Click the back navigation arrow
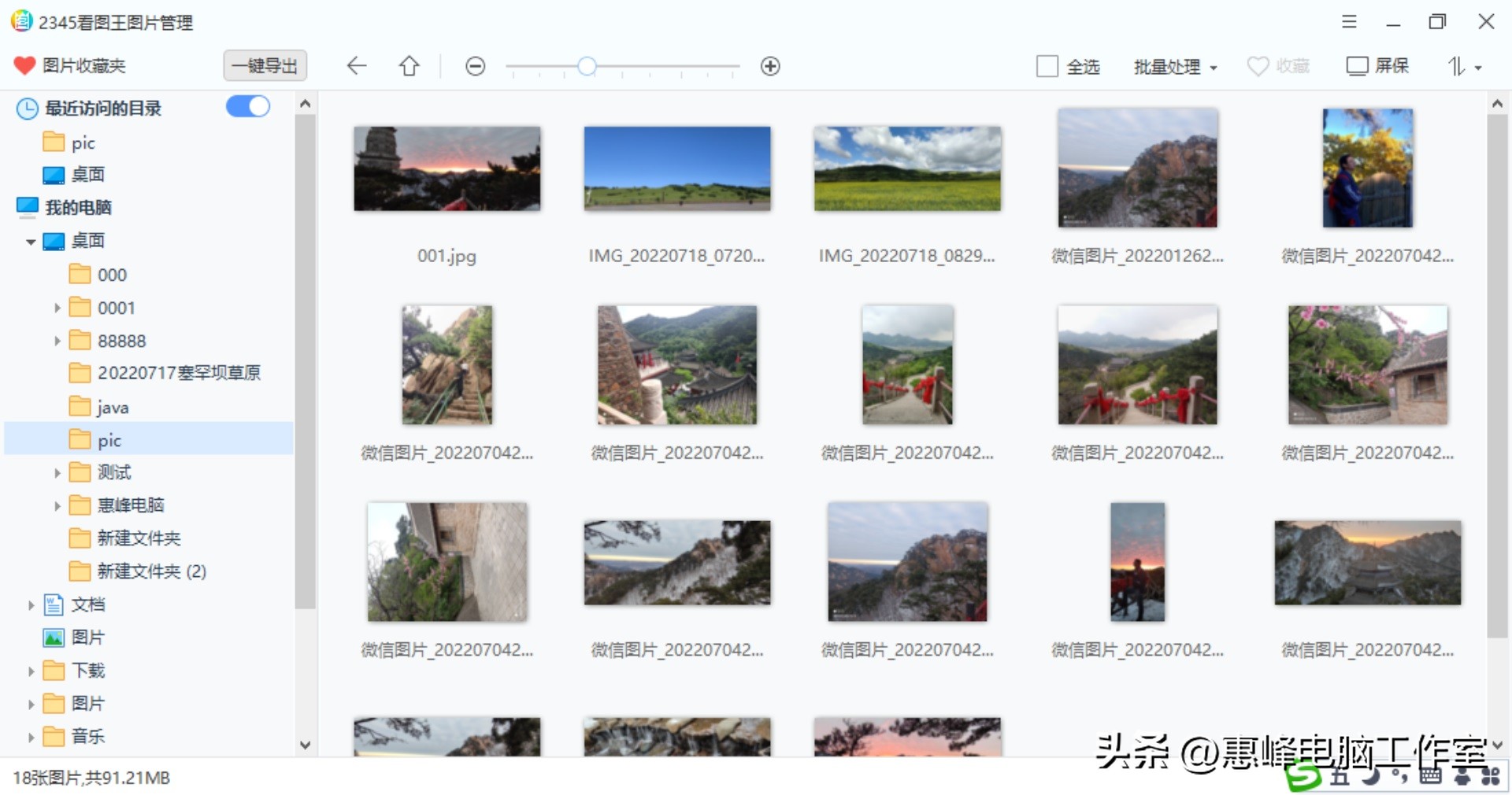1512x795 pixels. pos(356,66)
